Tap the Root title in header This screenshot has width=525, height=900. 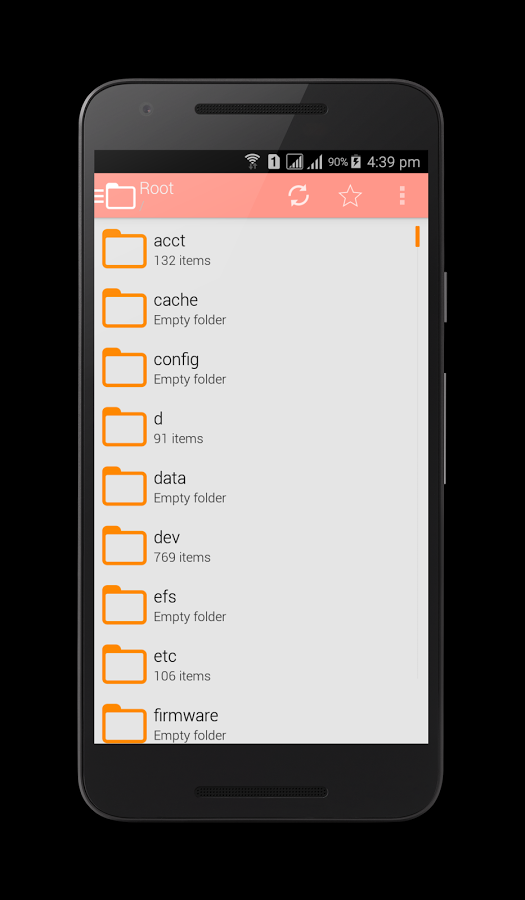[x=157, y=188]
